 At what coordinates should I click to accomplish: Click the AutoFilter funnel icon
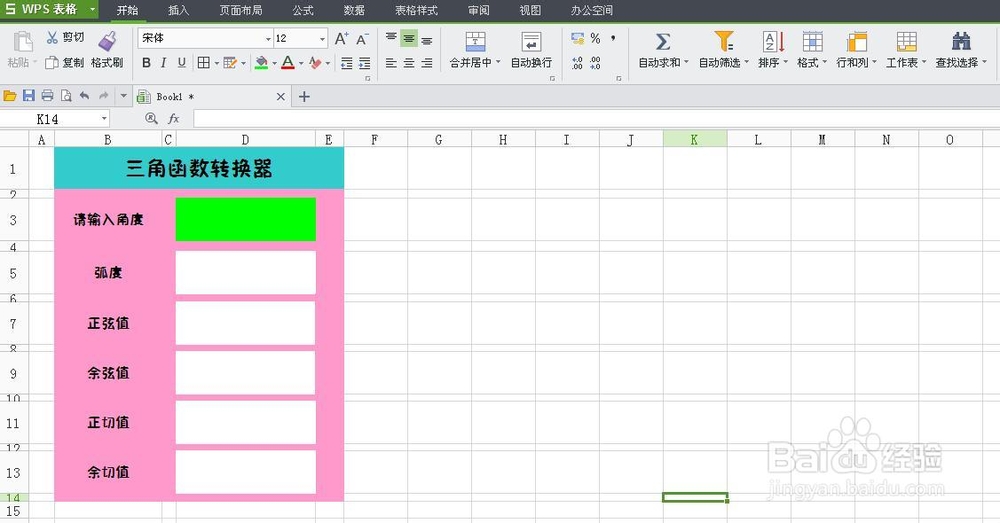pyautogui.click(x=723, y=41)
